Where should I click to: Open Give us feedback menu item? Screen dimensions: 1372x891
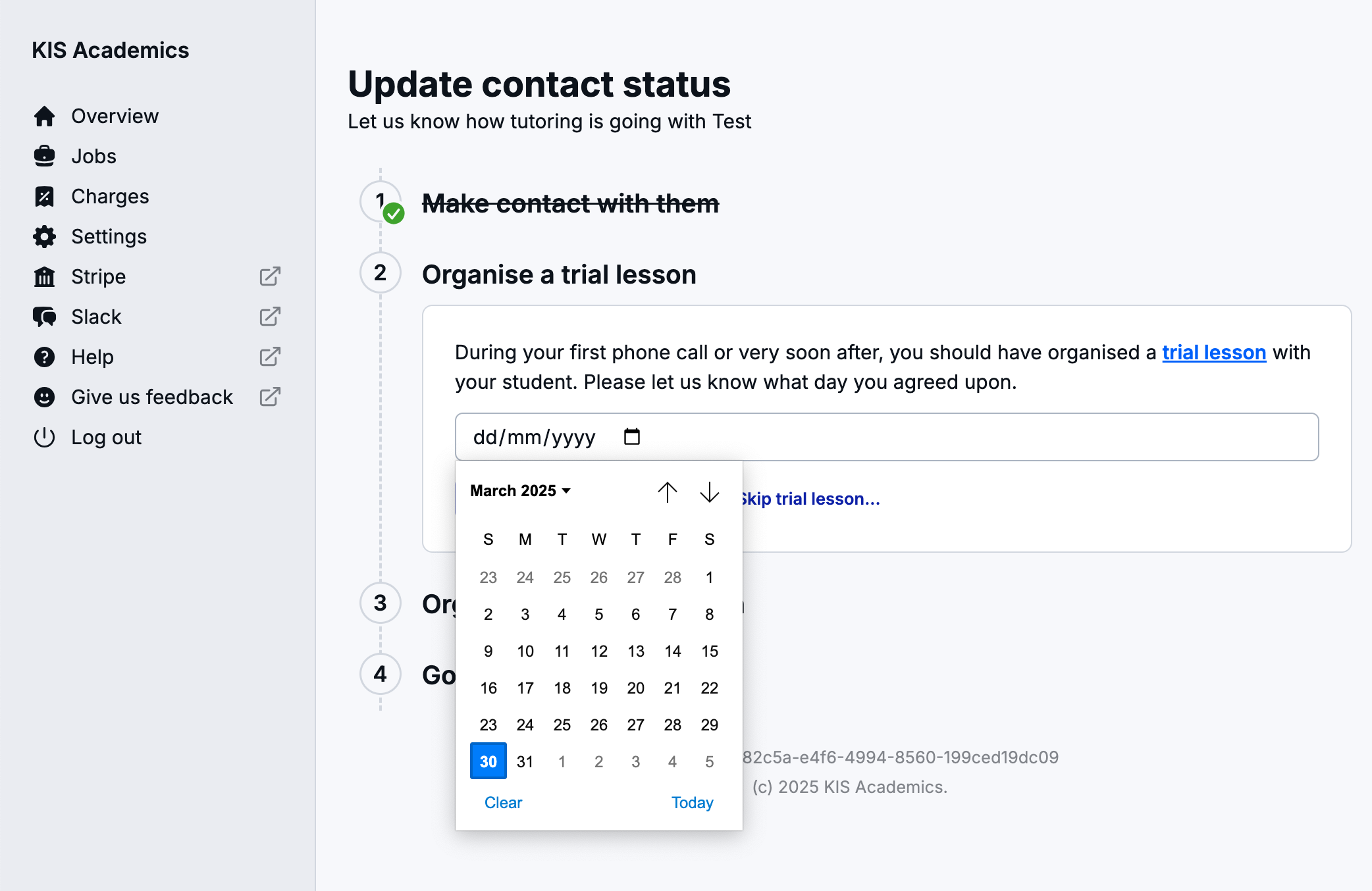(x=152, y=397)
